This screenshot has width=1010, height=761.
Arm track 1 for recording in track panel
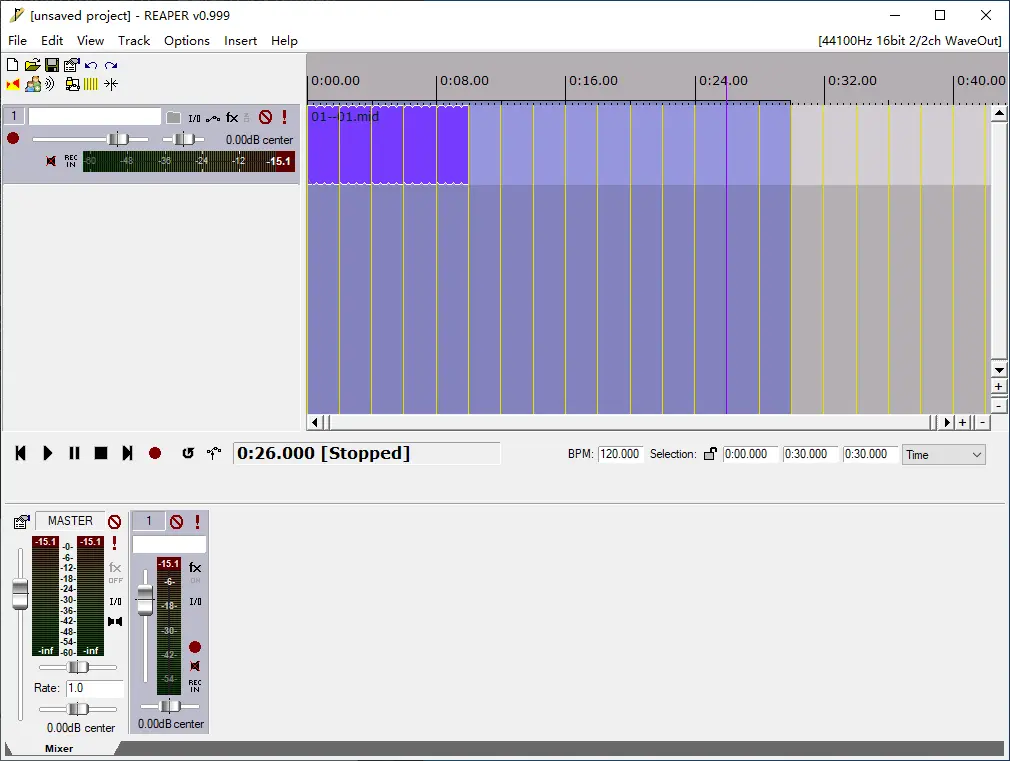pyautogui.click(x=13, y=139)
